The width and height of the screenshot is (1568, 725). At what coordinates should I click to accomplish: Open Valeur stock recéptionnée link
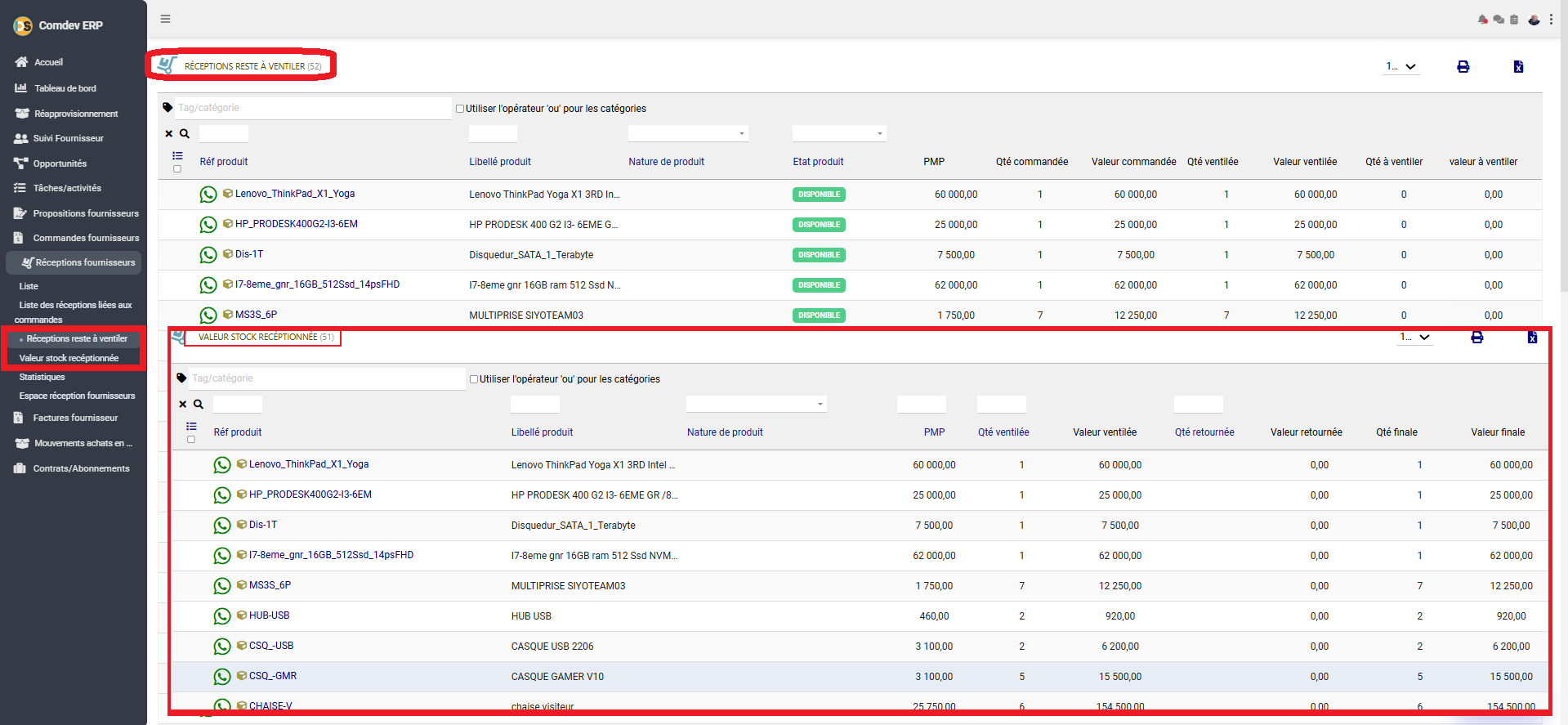click(x=69, y=358)
